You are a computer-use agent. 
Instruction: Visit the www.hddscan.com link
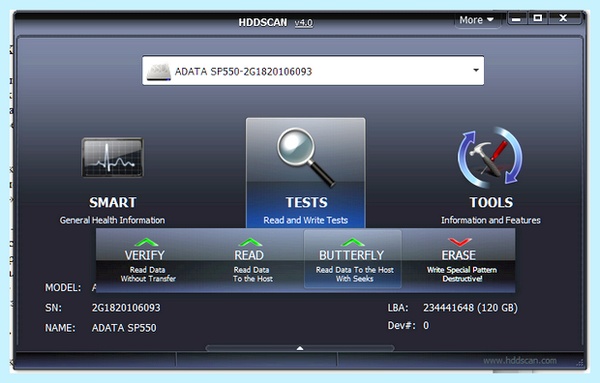click(520, 360)
